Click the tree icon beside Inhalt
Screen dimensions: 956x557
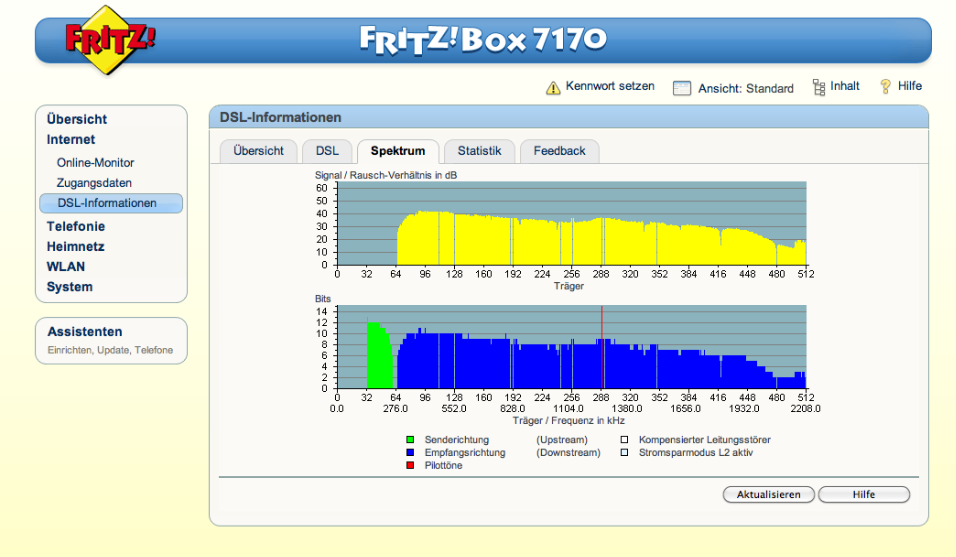(x=819, y=87)
